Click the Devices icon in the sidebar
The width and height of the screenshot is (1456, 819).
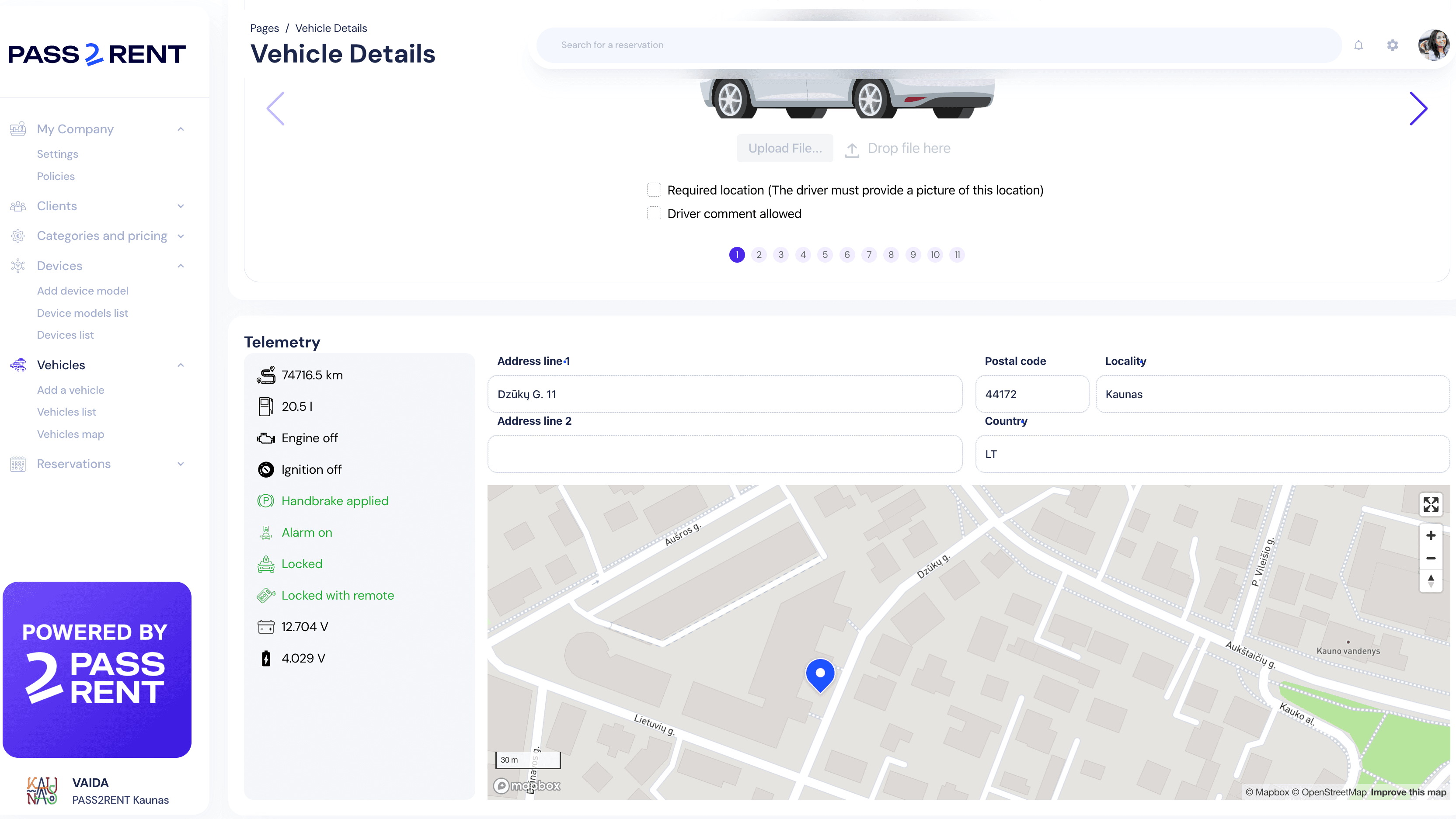tap(17, 265)
